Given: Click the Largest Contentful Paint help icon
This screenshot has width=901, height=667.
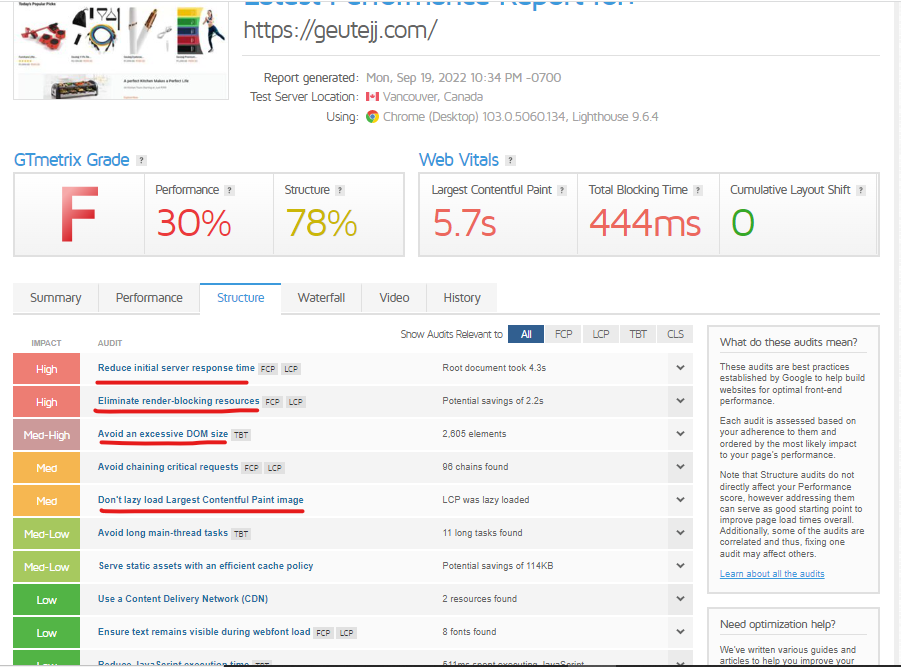Looking at the screenshot, I should (562, 190).
